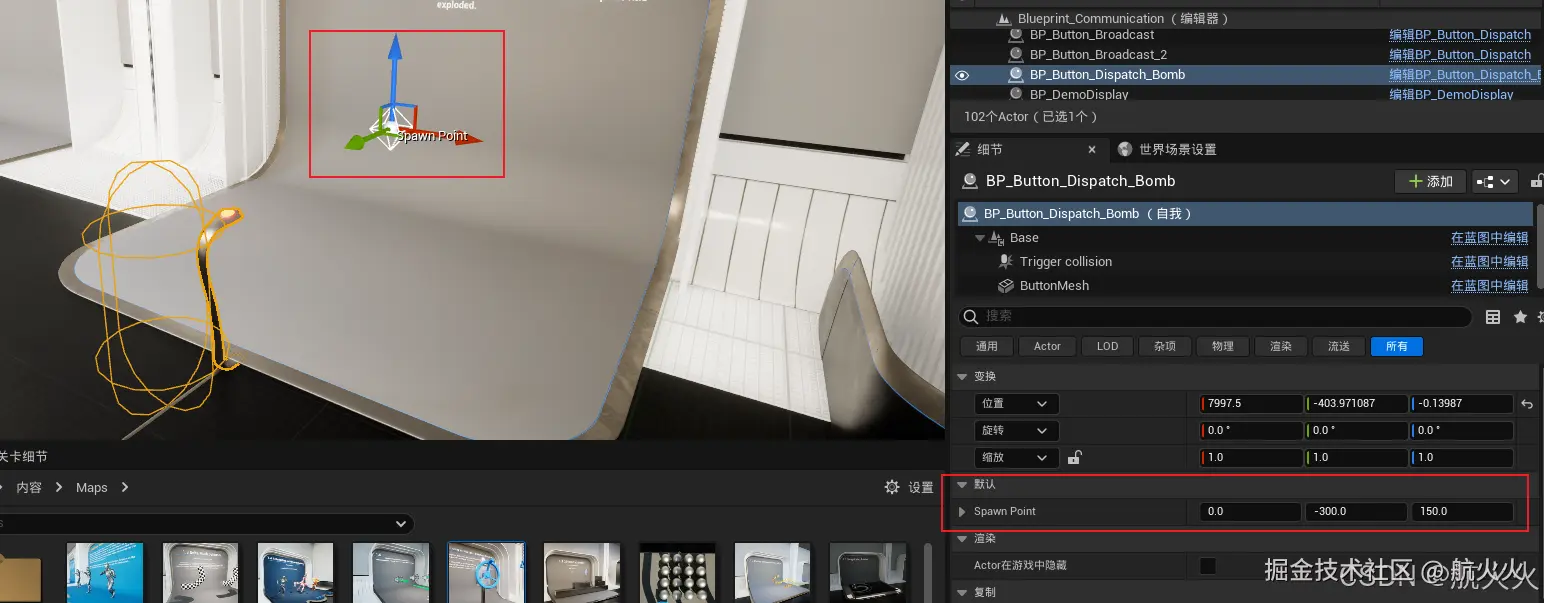Open the 缩放 scale type dropdown
1544x603 pixels.
coord(1017,458)
